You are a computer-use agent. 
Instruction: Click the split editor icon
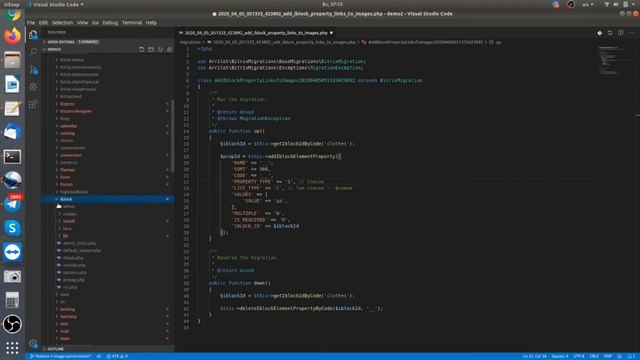pos(620,33)
